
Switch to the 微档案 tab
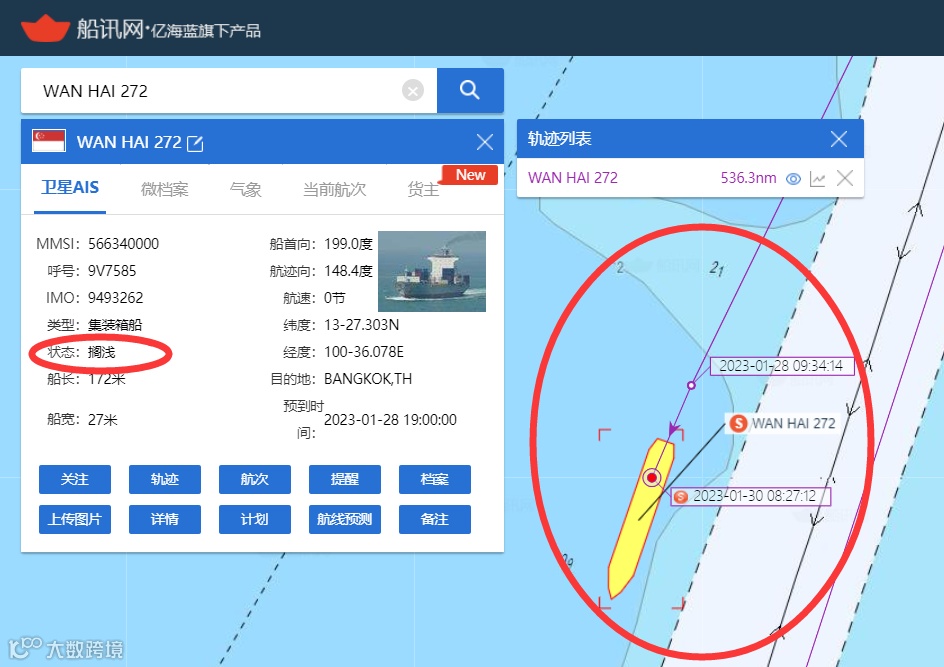(164, 189)
